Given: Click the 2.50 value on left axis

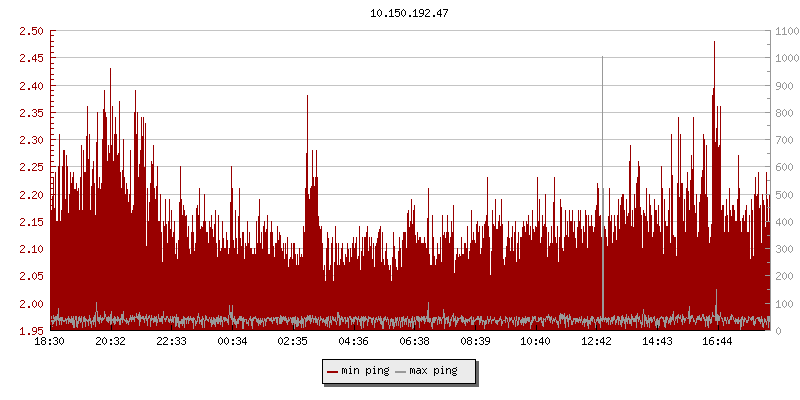Looking at the screenshot, I should pos(31,31).
